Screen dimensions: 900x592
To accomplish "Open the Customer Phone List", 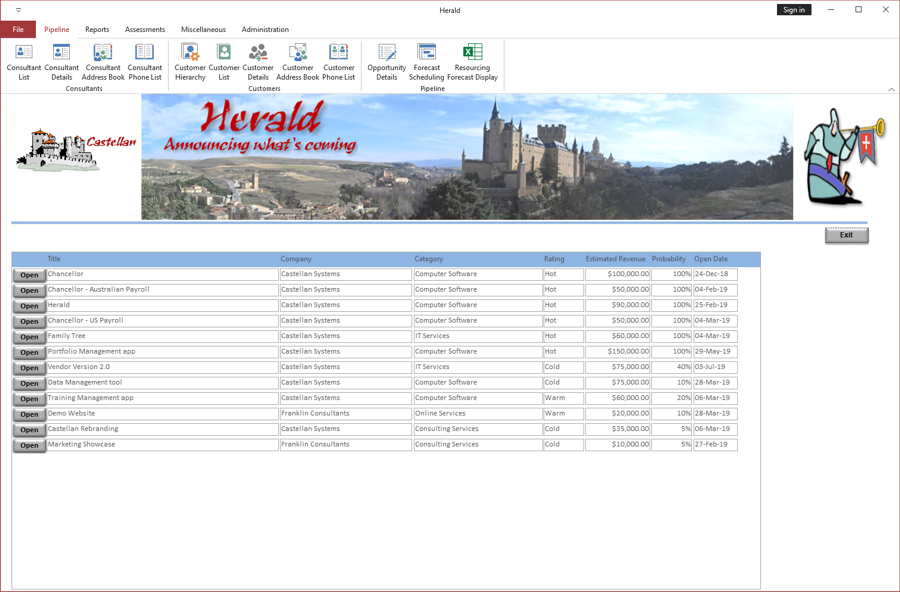I will click(339, 62).
